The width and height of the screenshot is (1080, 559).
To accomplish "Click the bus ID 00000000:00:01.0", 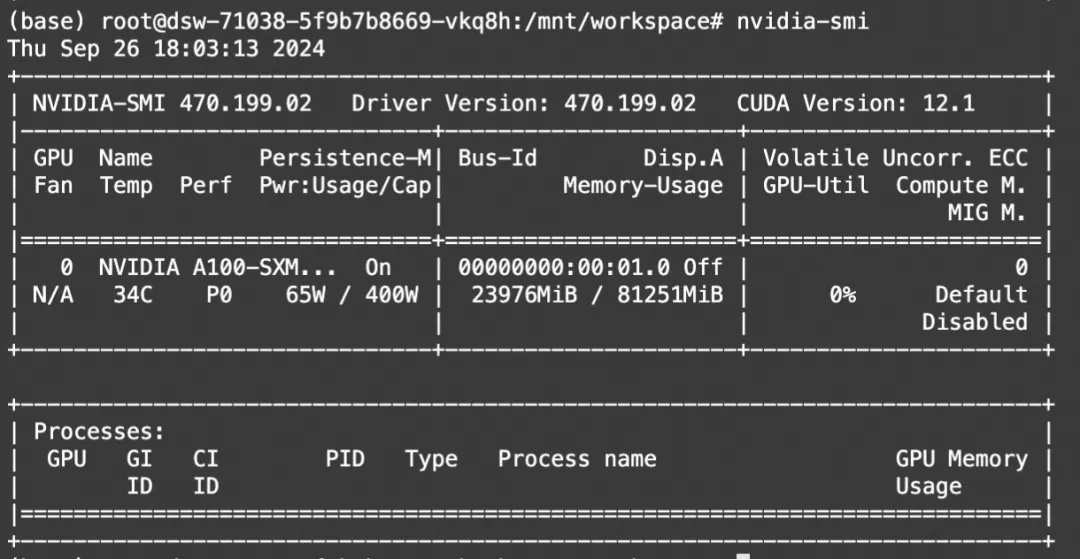I will 563,267.
